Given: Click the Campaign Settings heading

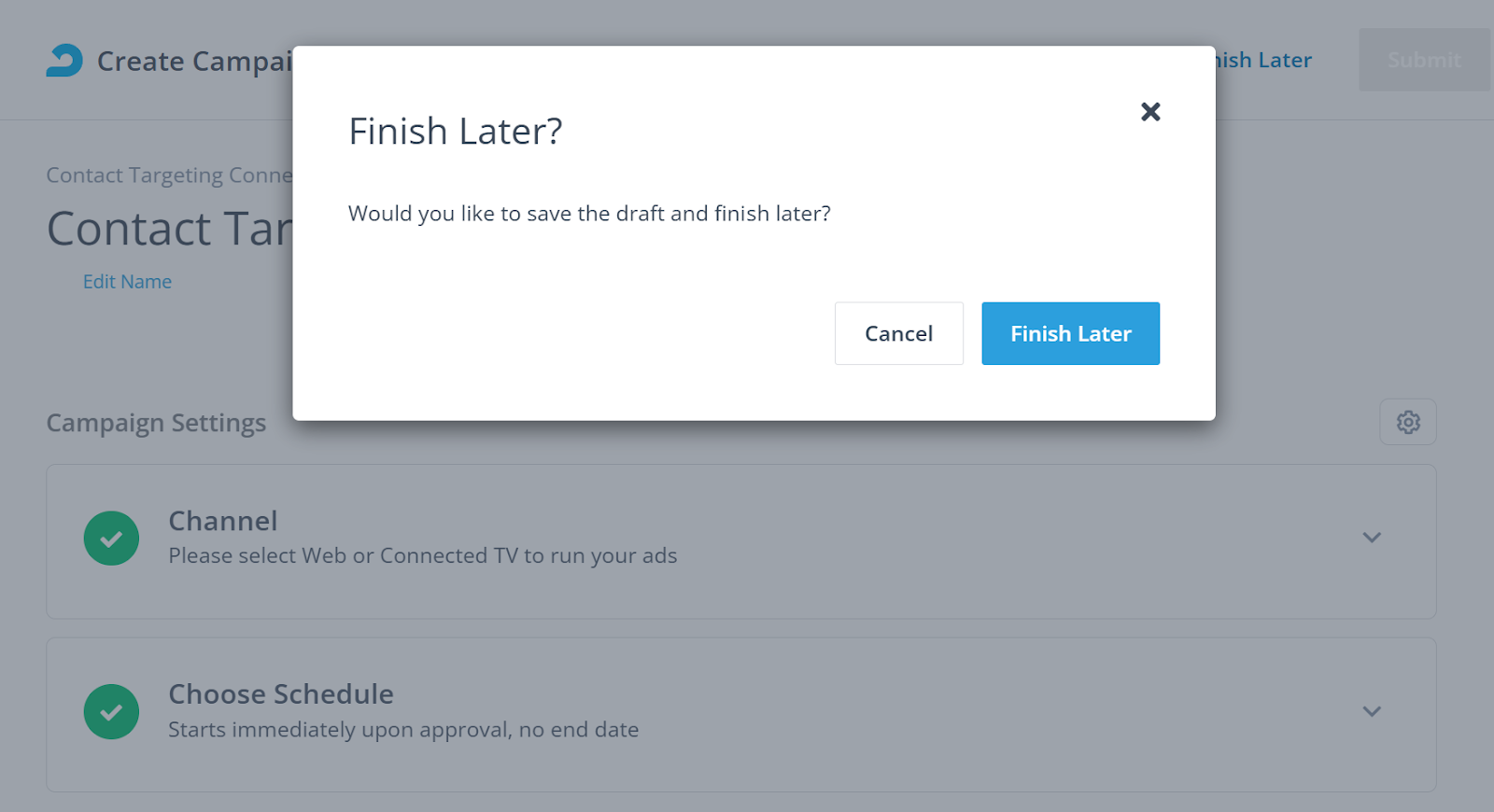Looking at the screenshot, I should [156, 423].
